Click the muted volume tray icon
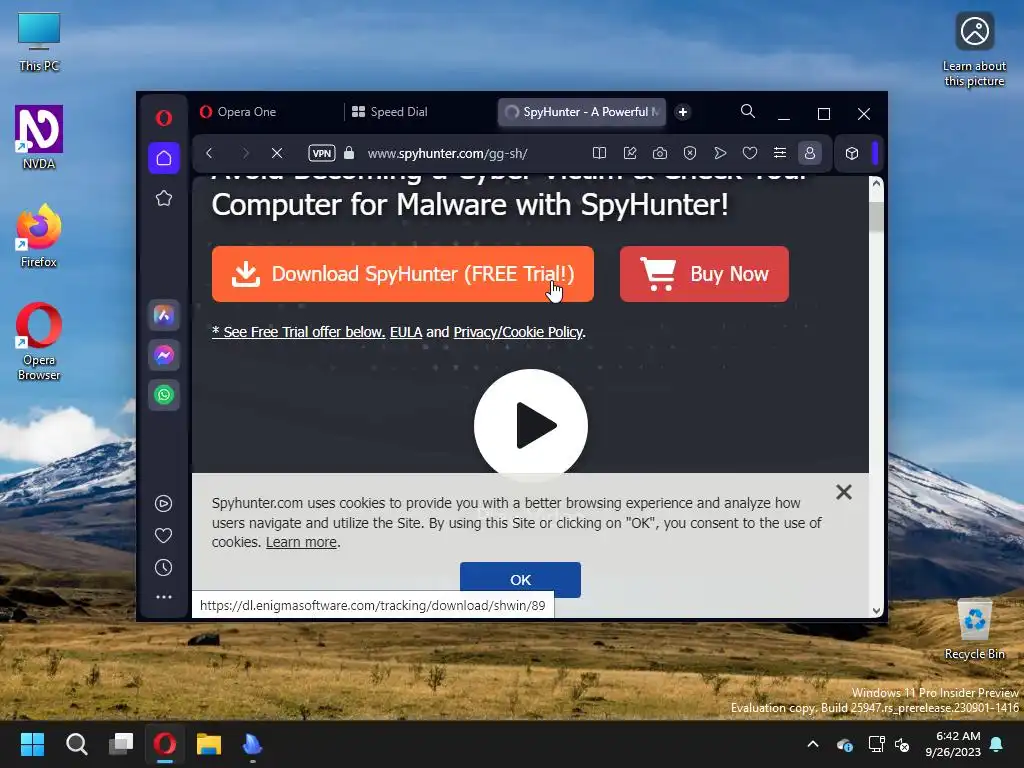Image resolution: width=1024 pixels, height=768 pixels. click(x=903, y=744)
